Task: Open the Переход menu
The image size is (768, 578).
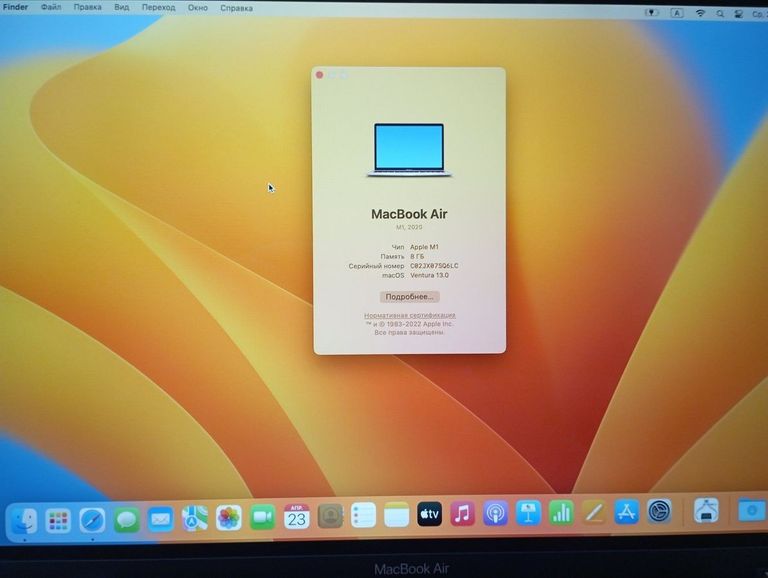Action: click(x=158, y=7)
